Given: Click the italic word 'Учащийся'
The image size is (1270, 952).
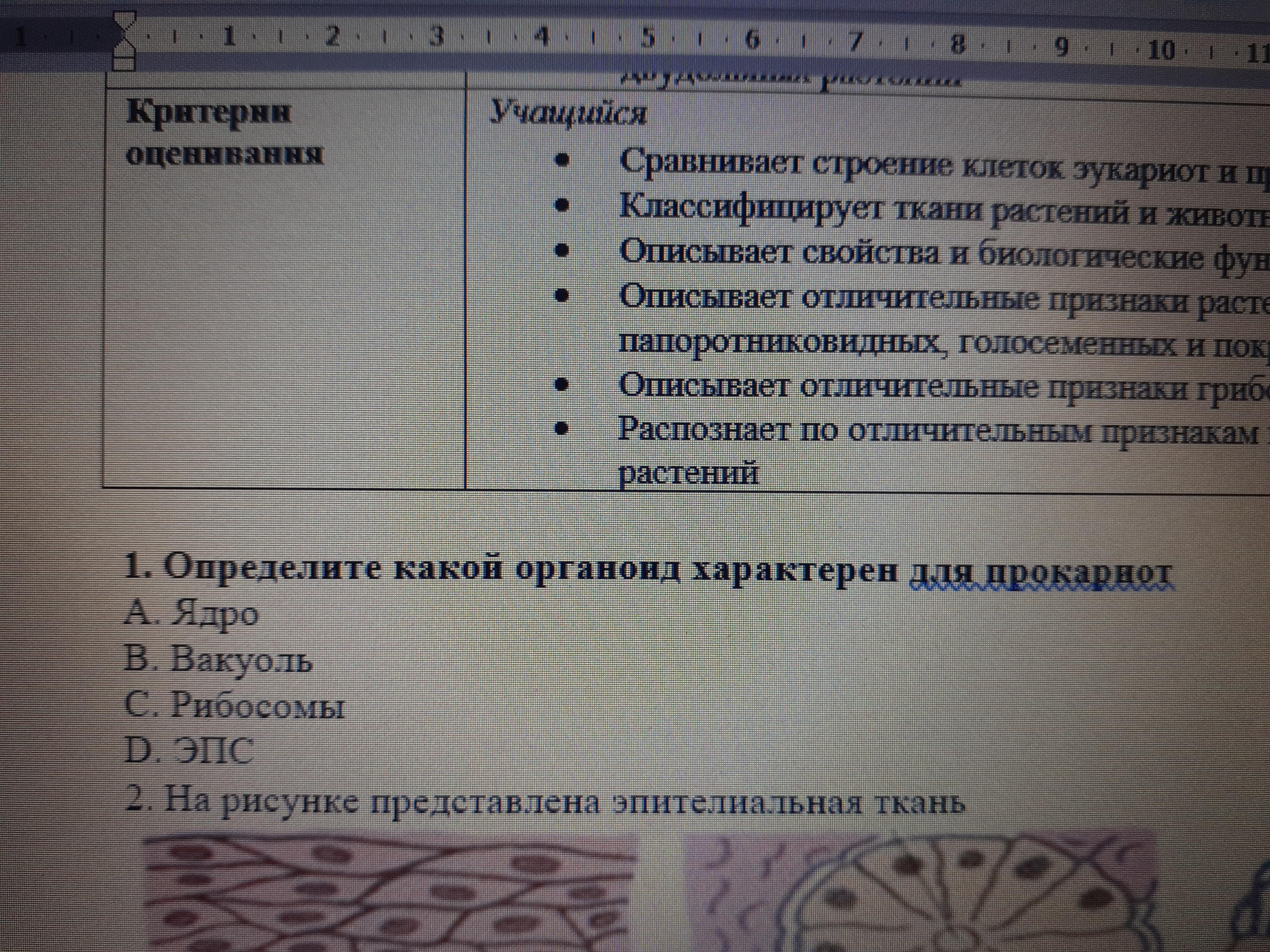Looking at the screenshot, I should pos(568,113).
